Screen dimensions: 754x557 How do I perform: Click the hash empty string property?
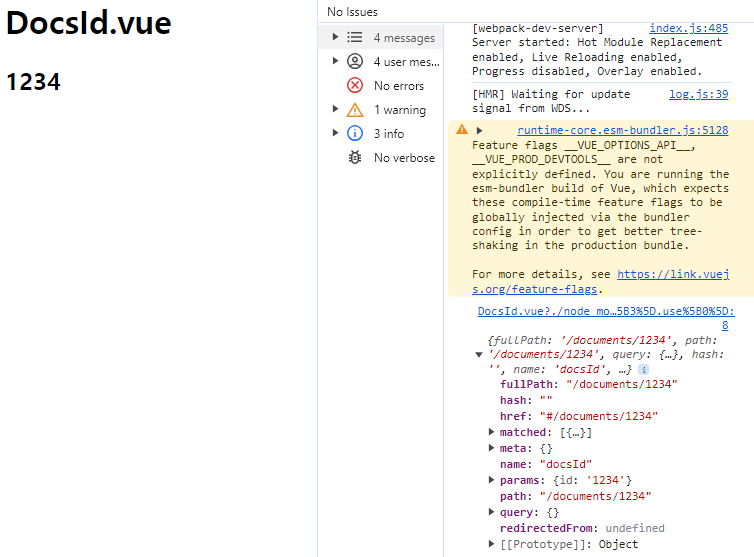click(x=526, y=400)
